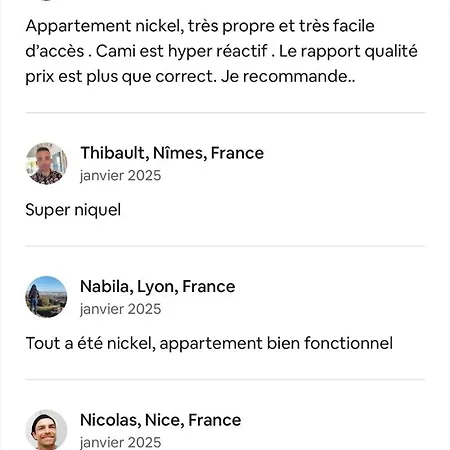The height and width of the screenshot is (450, 450).
Task: Open Nabila's profile photo avatar
Action: (x=46, y=297)
